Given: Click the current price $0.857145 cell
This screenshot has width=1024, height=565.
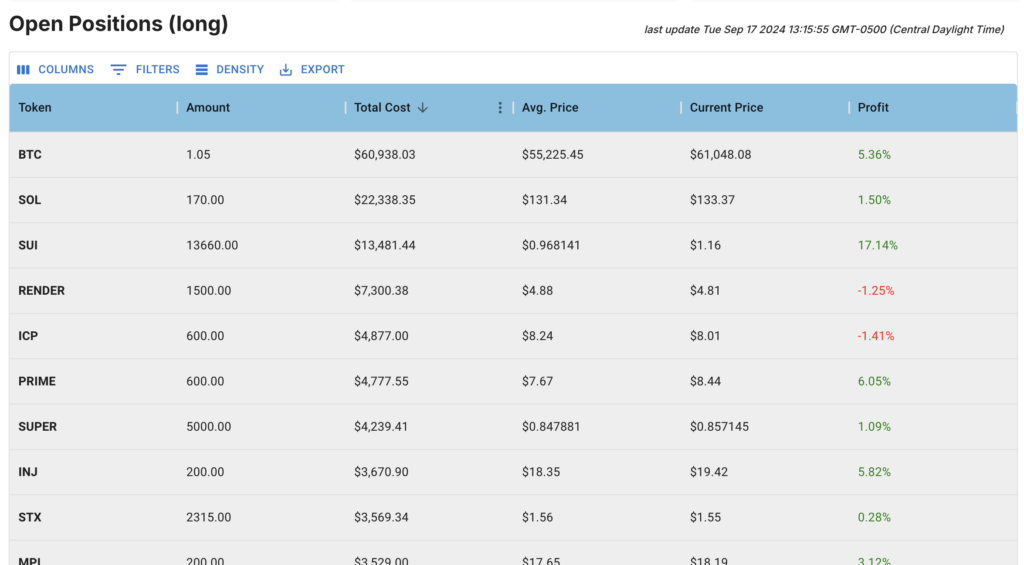Looking at the screenshot, I should click(765, 427).
